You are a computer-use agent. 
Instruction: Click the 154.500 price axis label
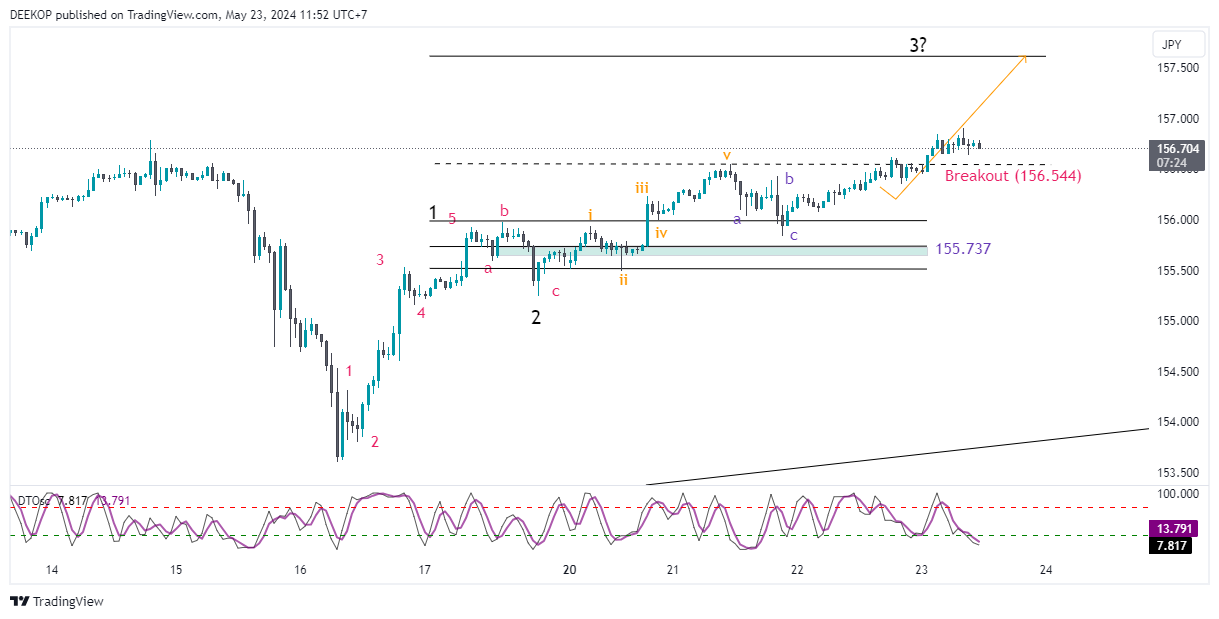1179,372
